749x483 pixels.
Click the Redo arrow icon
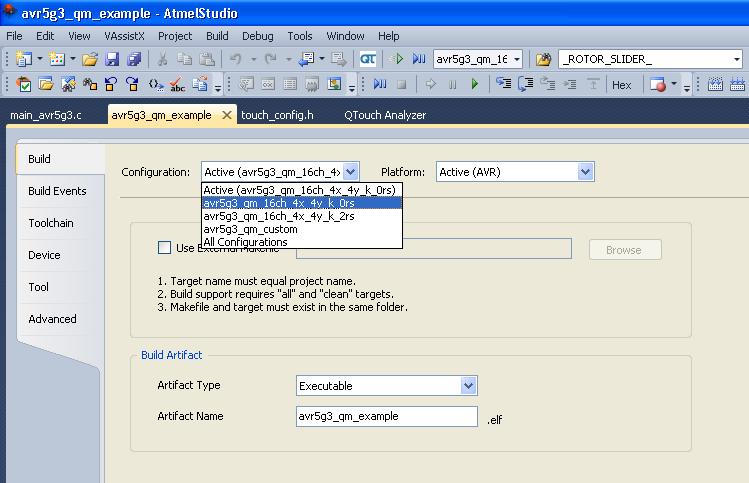(271, 59)
